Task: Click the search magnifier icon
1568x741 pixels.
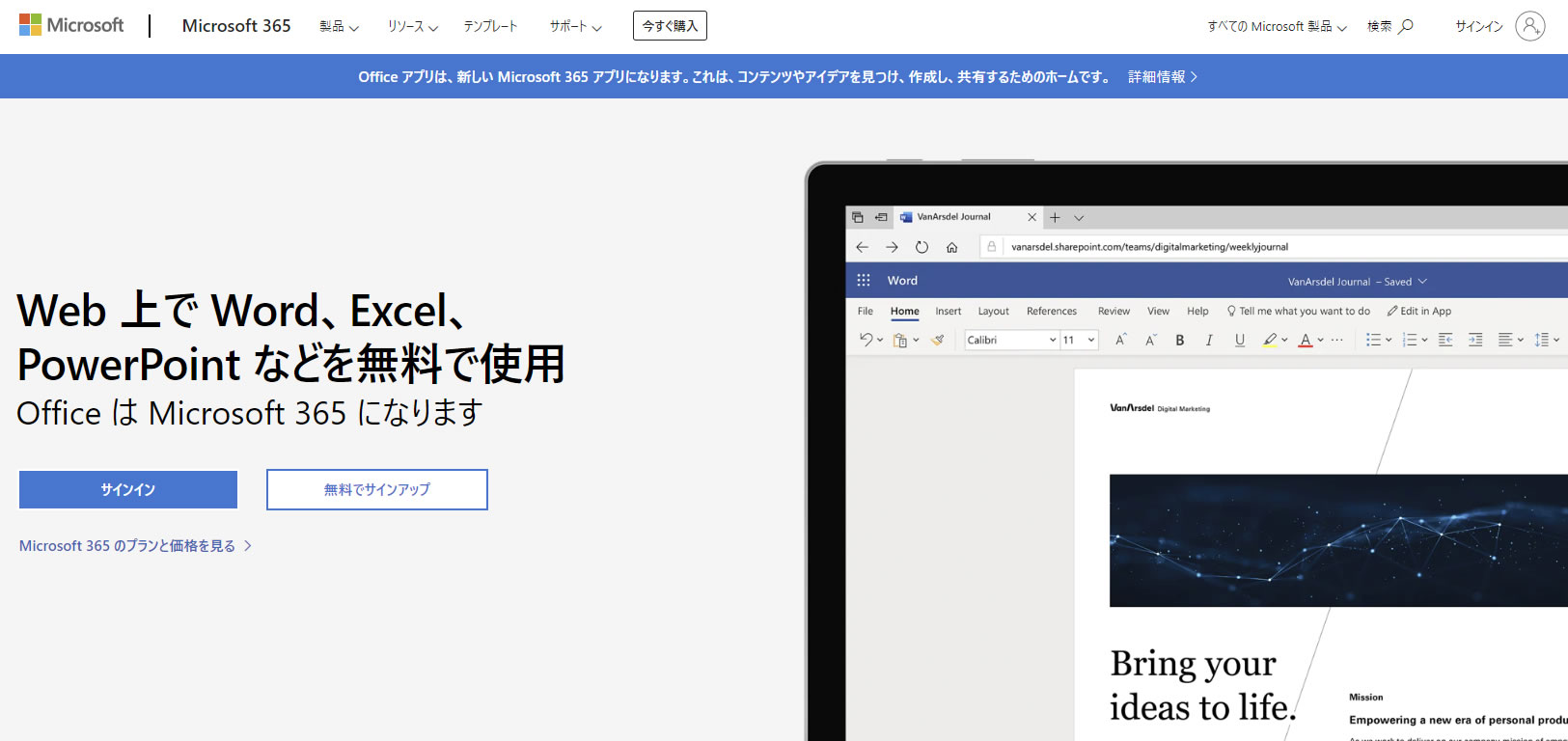Action: coord(1406,26)
